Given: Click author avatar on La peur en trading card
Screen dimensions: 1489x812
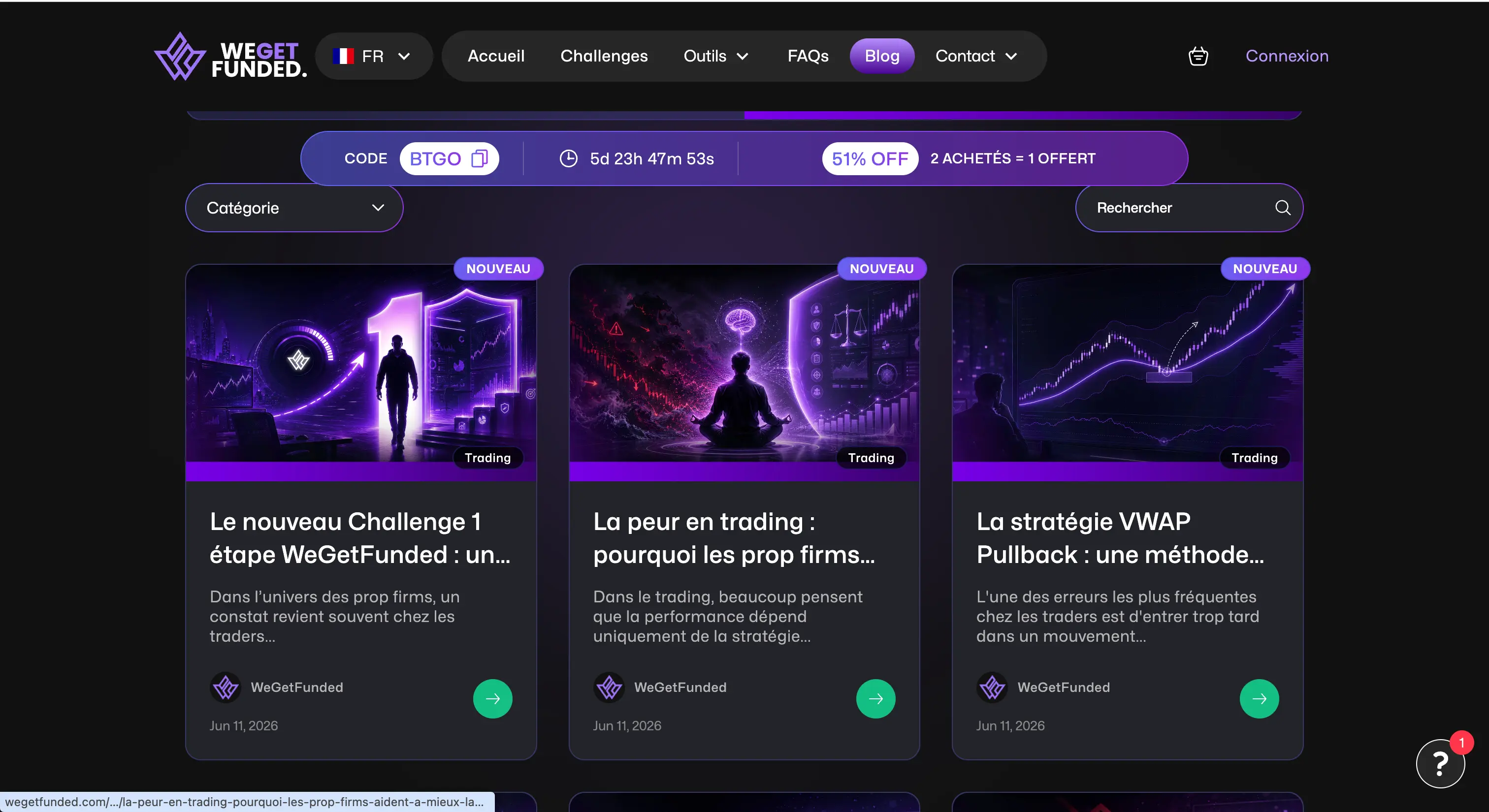Looking at the screenshot, I should click(609, 687).
